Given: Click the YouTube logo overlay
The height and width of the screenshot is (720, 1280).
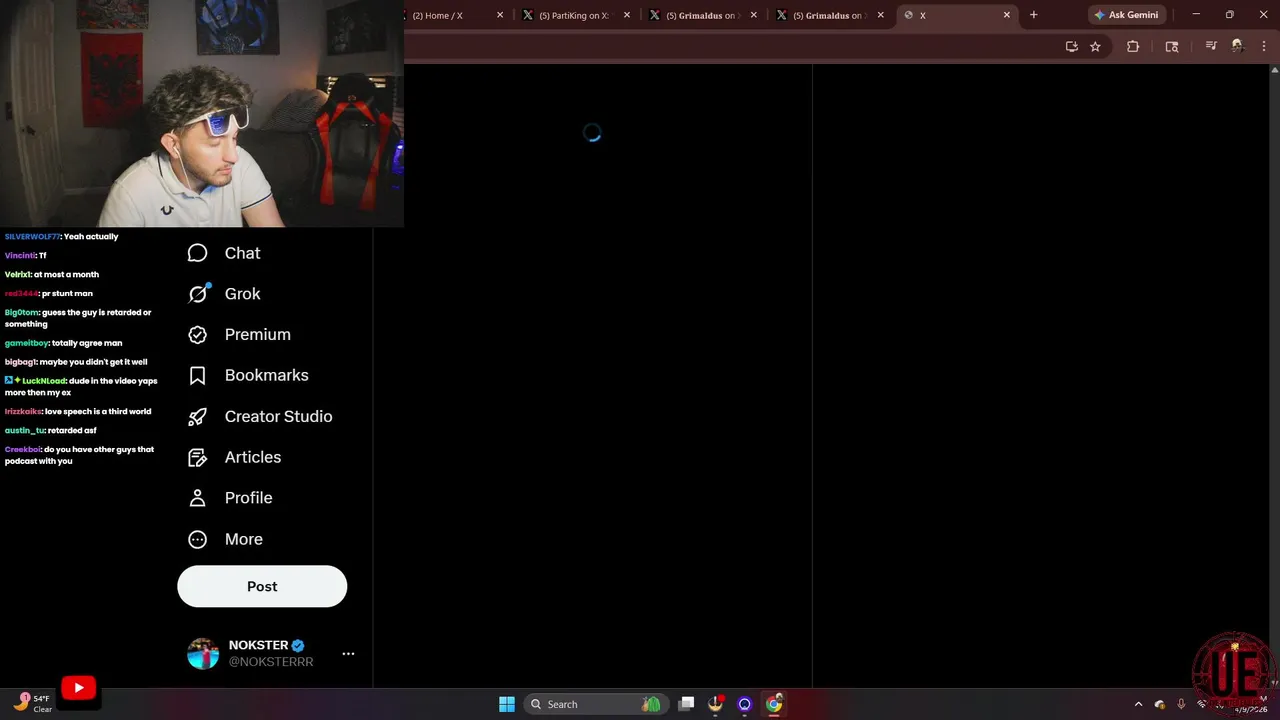Looking at the screenshot, I should (78, 688).
